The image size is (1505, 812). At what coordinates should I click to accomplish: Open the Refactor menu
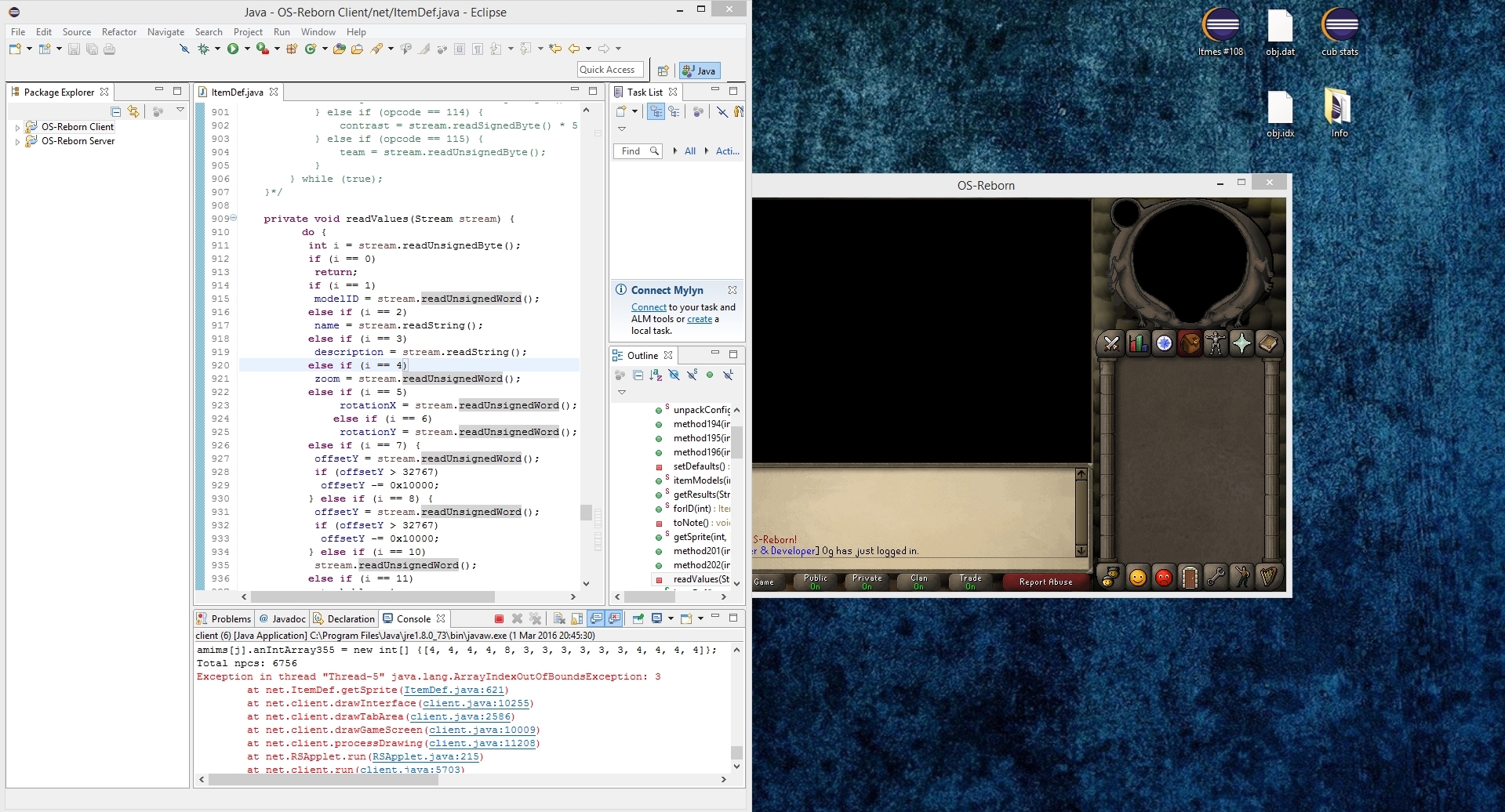pos(119,32)
